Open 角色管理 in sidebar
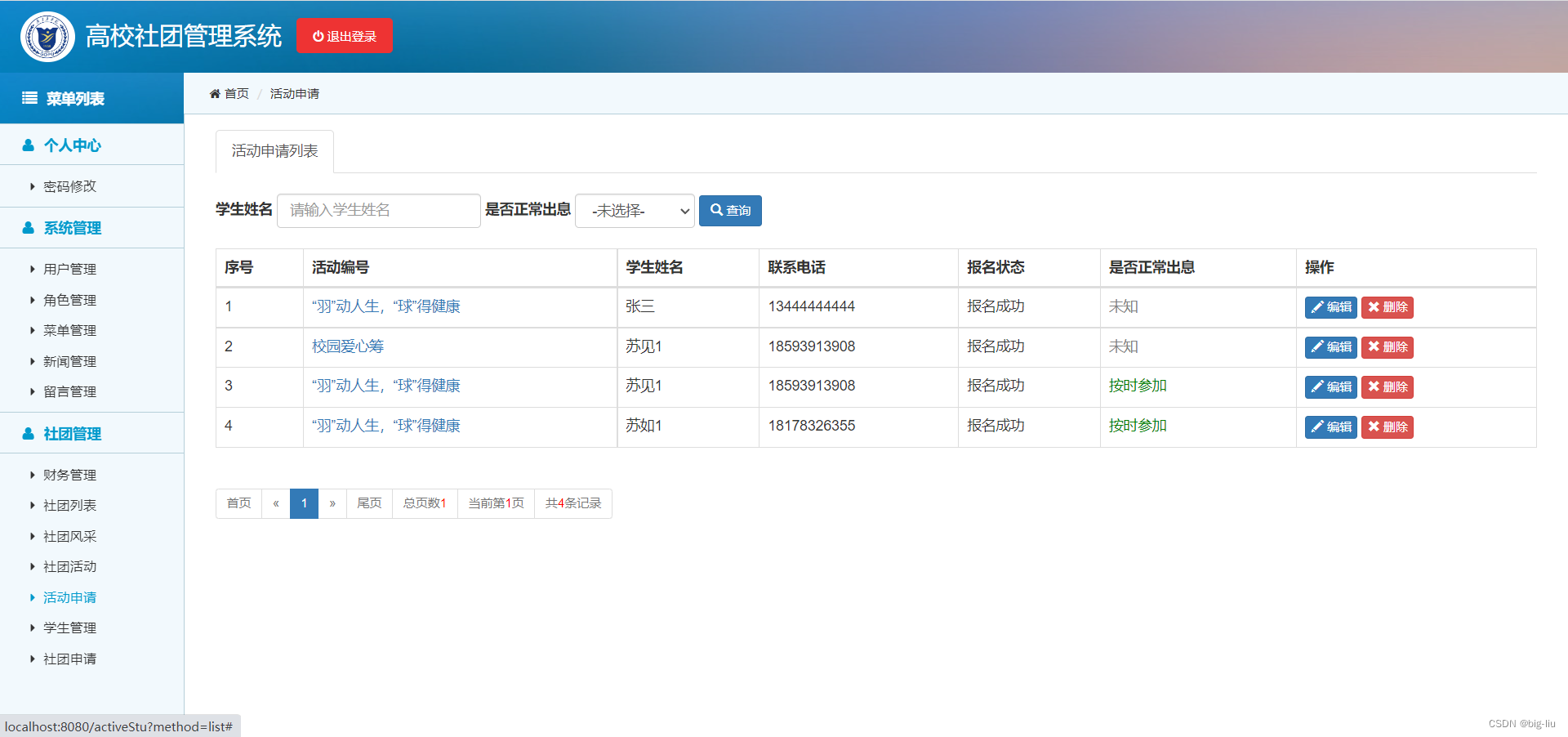 (x=69, y=300)
